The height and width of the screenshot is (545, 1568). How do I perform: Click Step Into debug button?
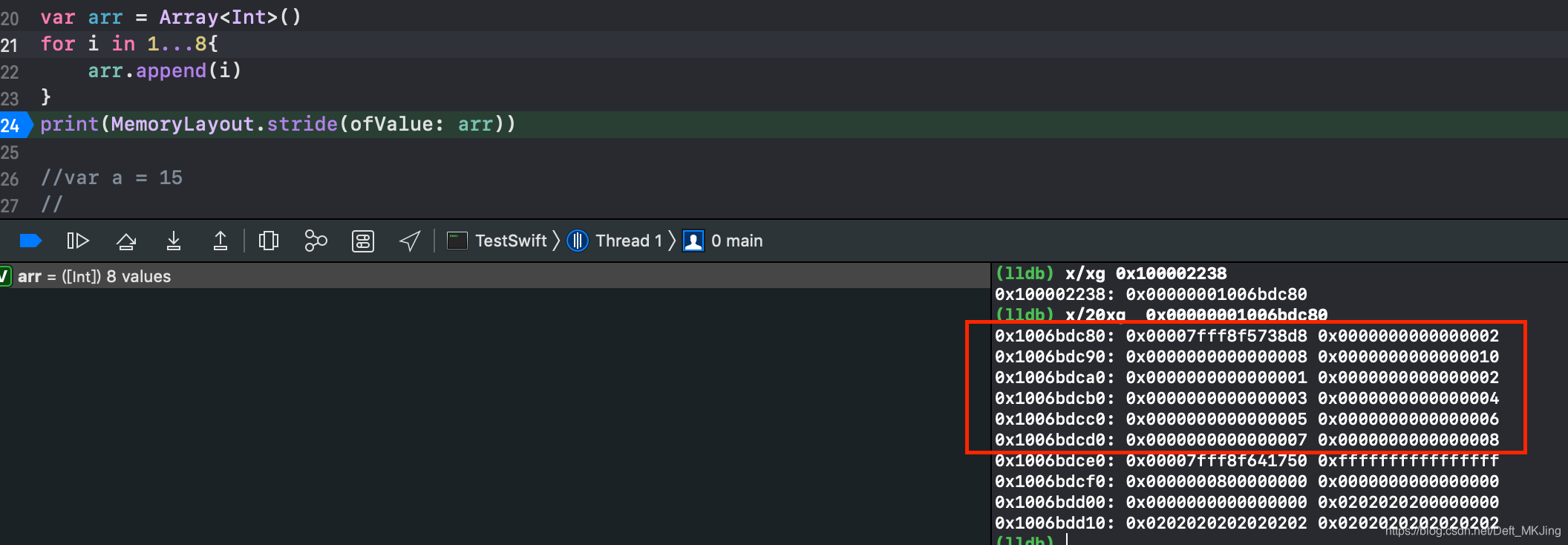[x=174, y=241]
